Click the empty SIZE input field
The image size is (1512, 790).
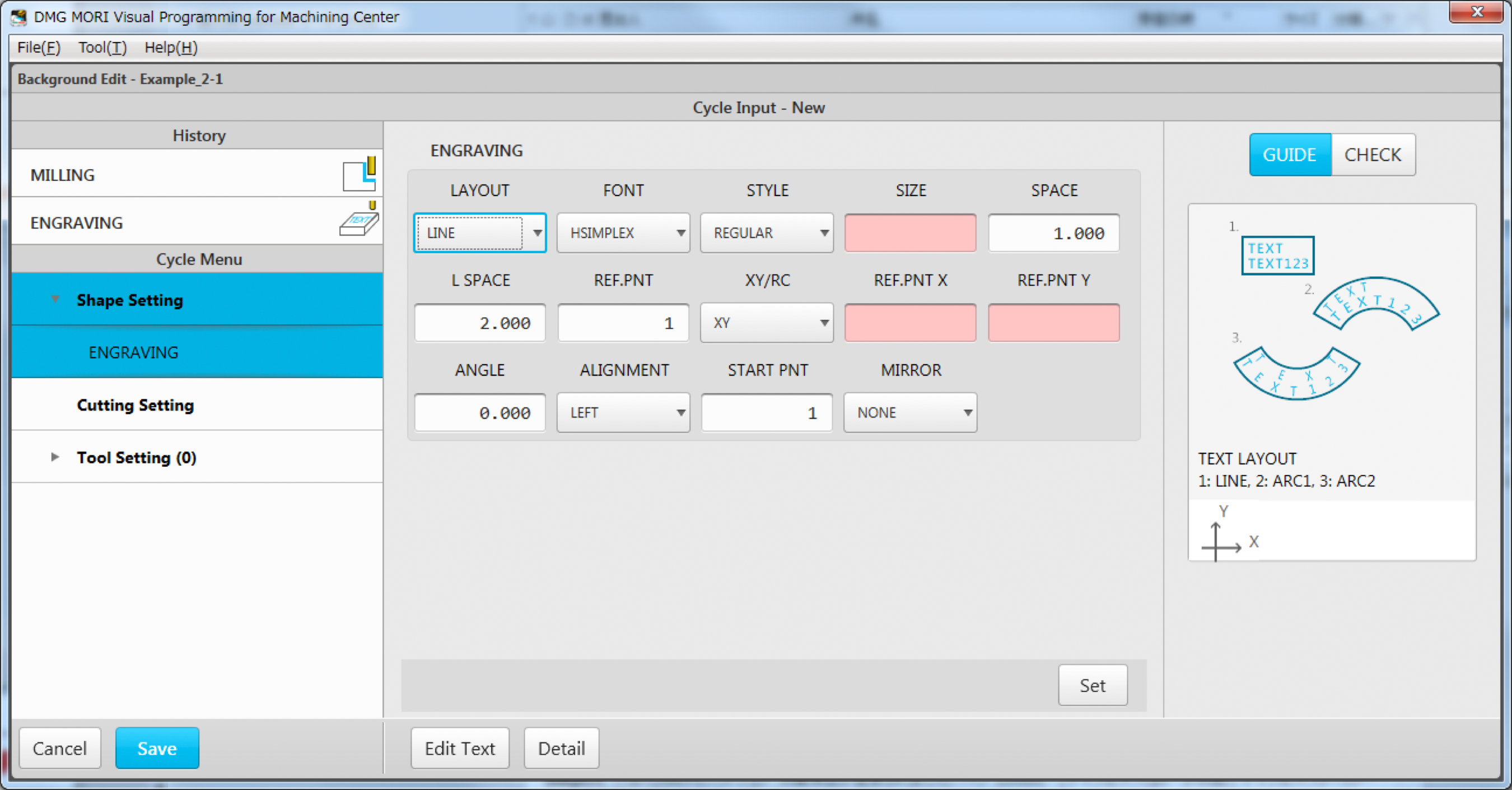pos(910,233)
